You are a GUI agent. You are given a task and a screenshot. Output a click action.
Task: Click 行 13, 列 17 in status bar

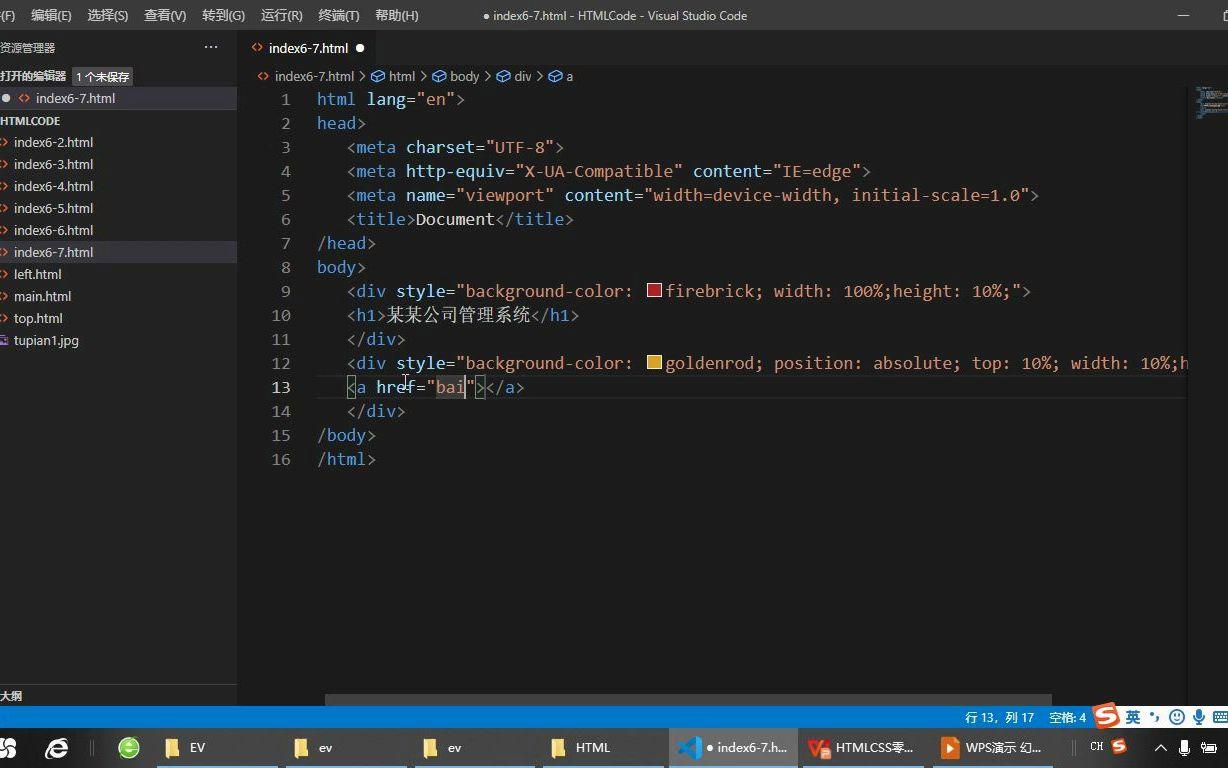tap(999, 717)
